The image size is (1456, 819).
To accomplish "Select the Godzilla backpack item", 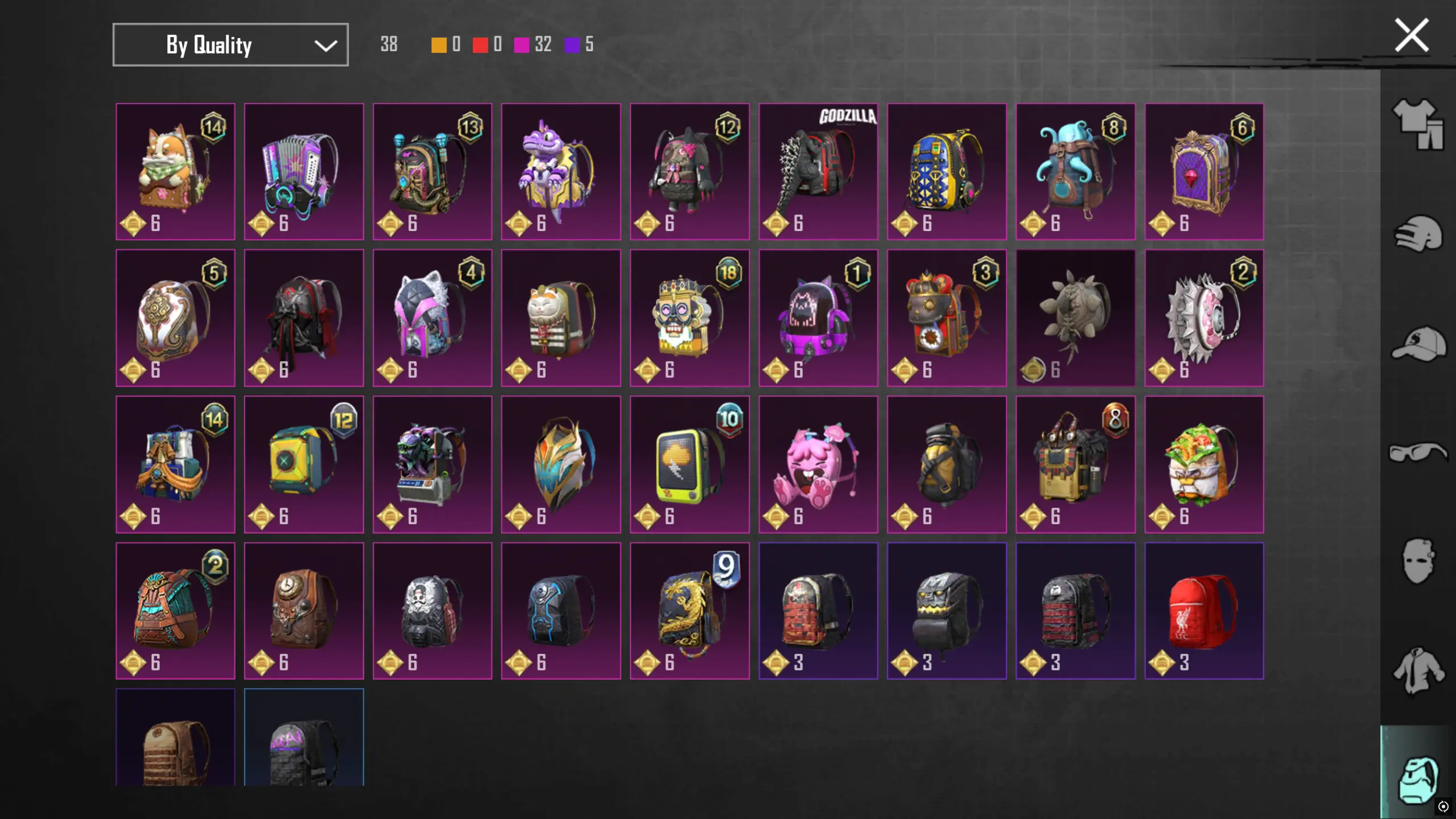I will (x=818, y=171).
